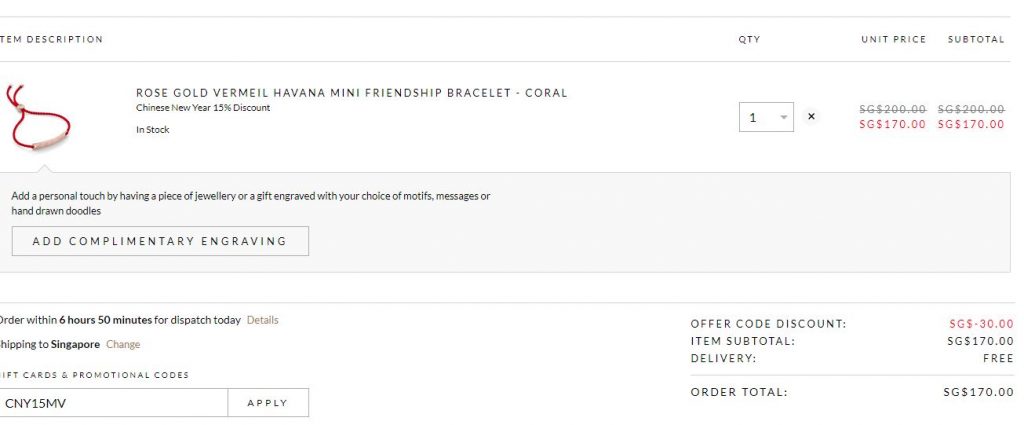This screenshot has width=1024, height=425.
Task: Click the discounted SG$170.00 unit price
Action: tap(893, 125)
